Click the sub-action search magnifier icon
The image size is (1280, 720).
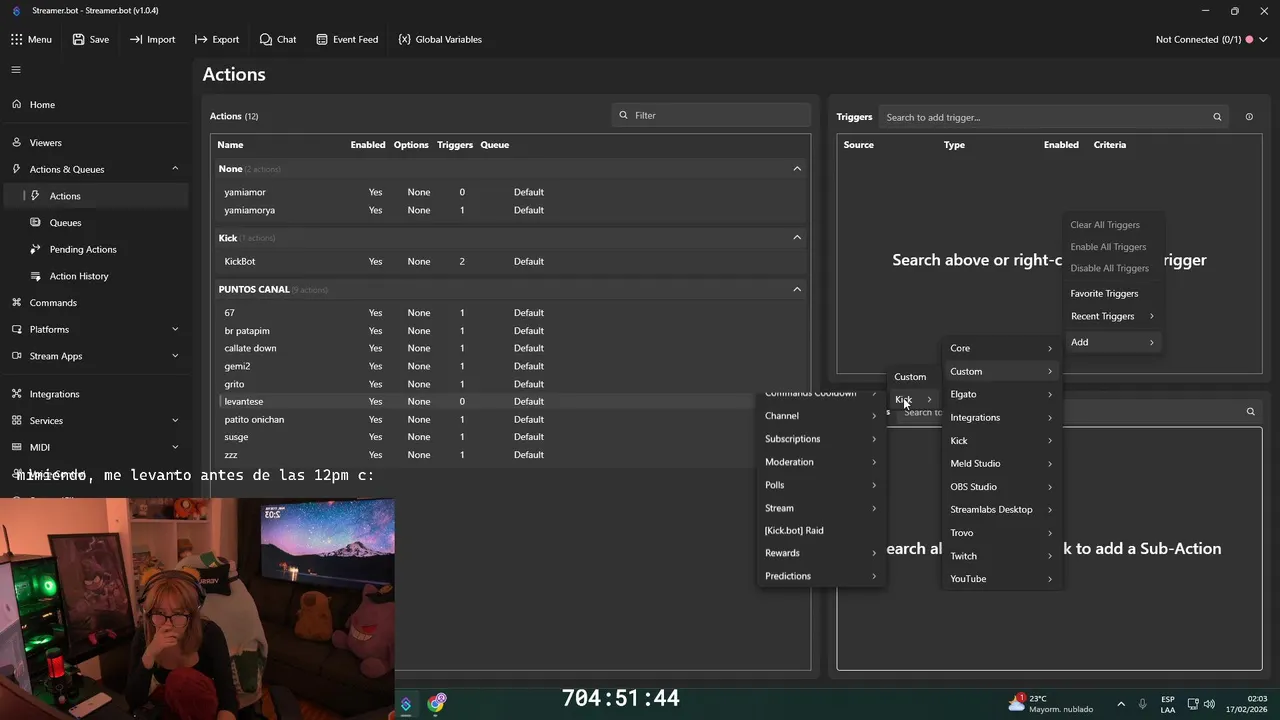1250,411
